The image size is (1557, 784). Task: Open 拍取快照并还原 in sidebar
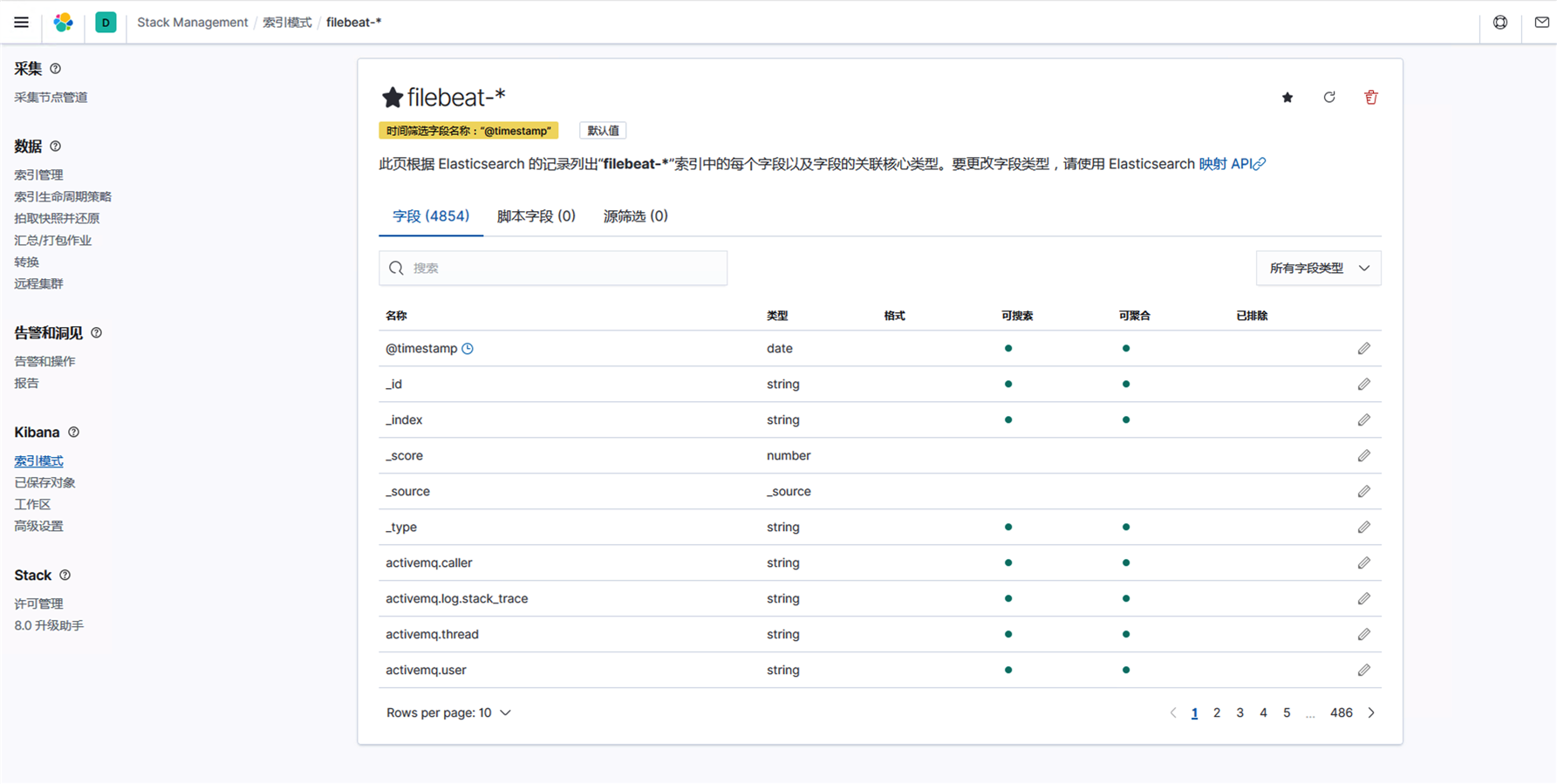[57, 219]
